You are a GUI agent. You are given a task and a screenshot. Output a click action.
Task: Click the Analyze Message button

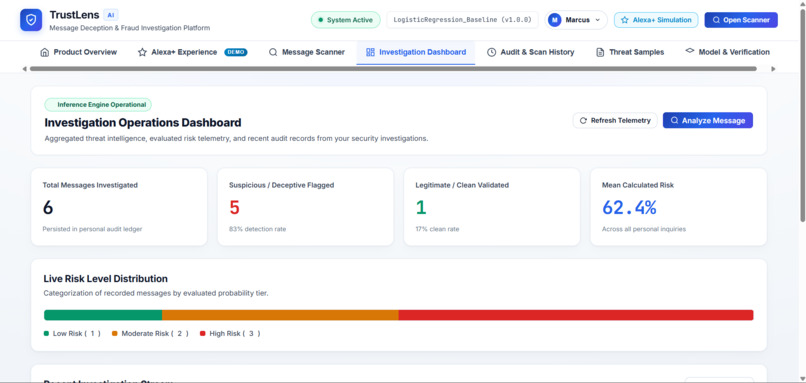point(708,120)
